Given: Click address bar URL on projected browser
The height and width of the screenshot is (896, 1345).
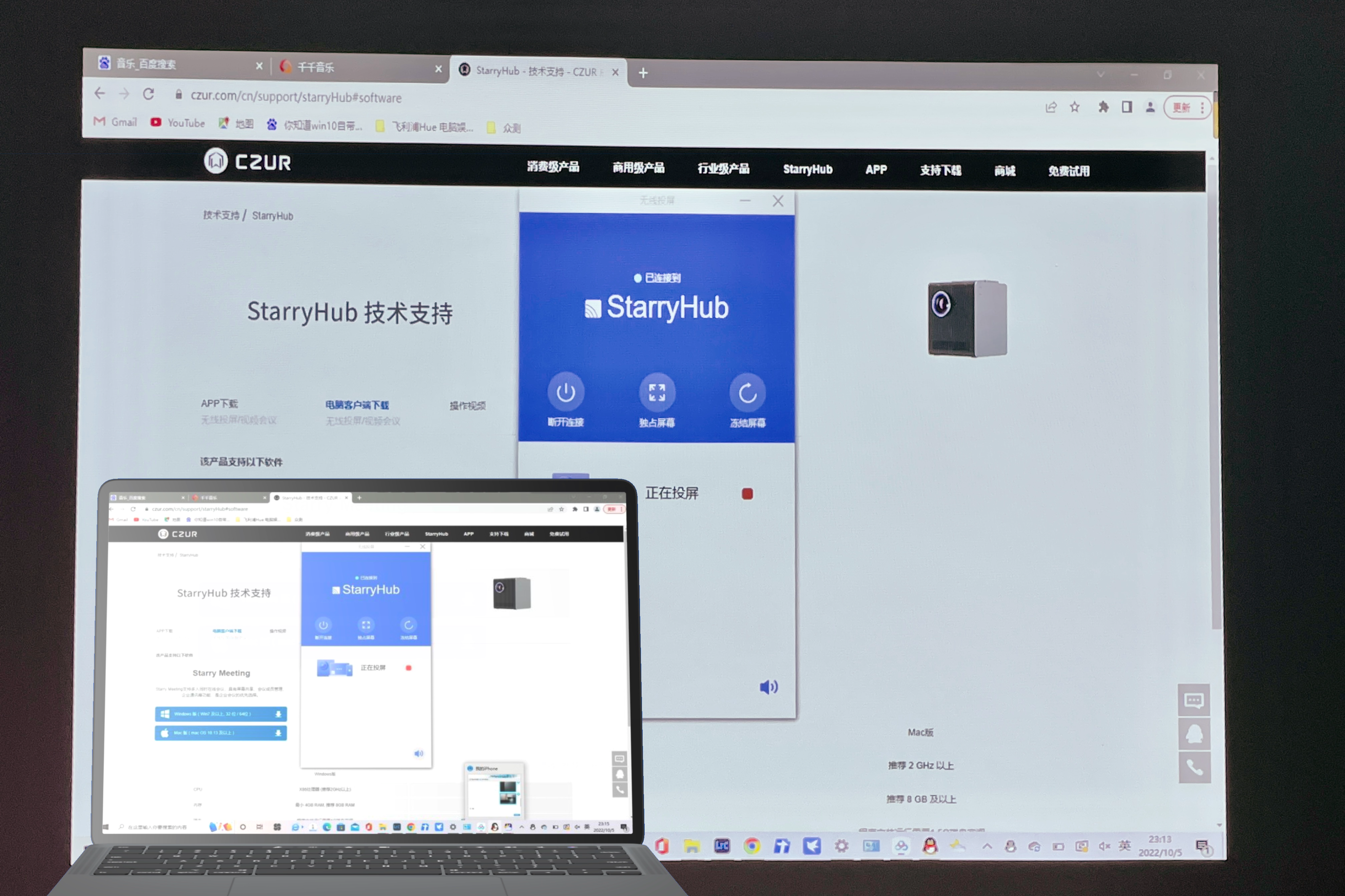Looking at the screenshot, I should 296,97.
